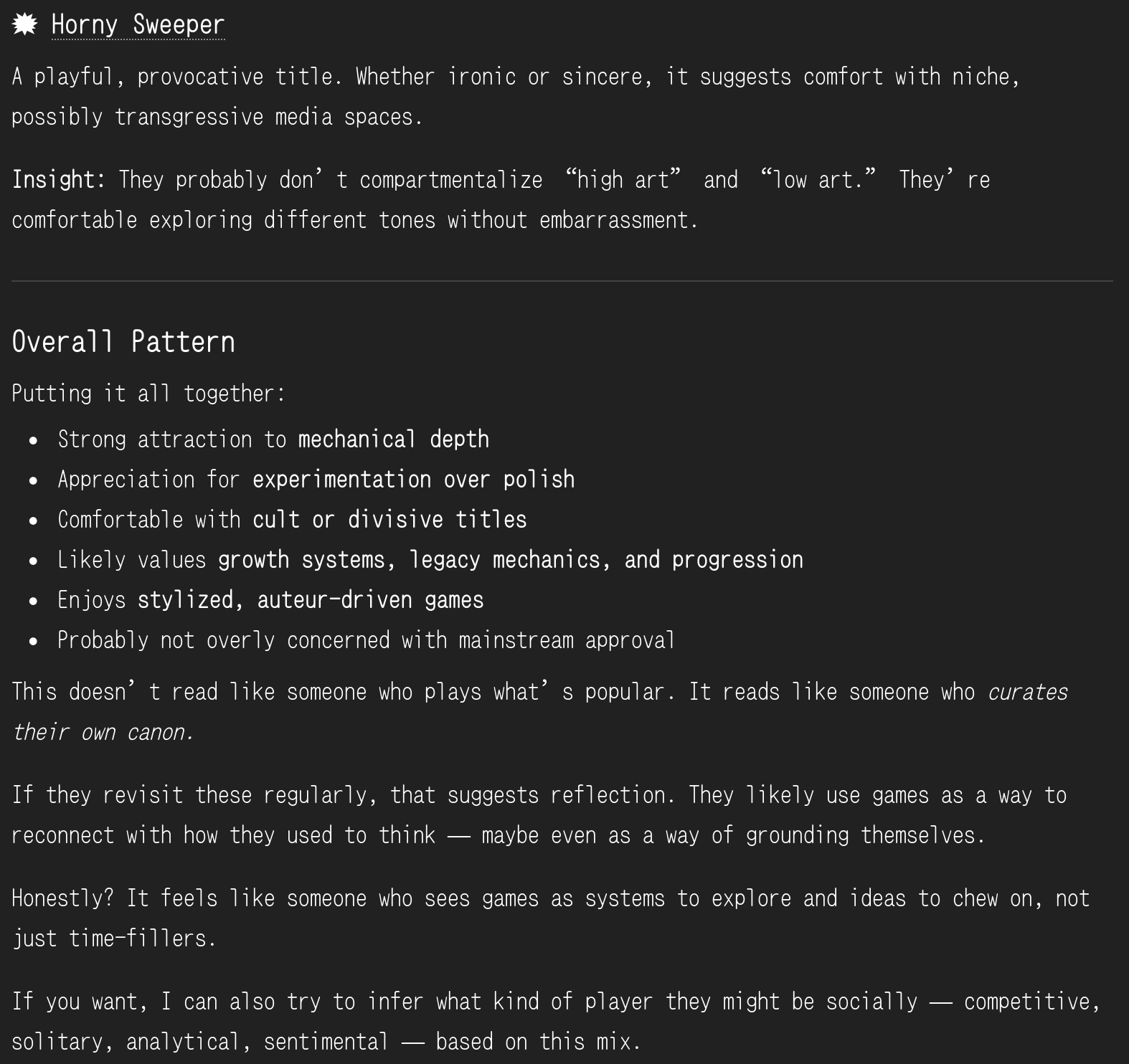Click the horizontal divider above Overall Pattern

pos(562,281)
